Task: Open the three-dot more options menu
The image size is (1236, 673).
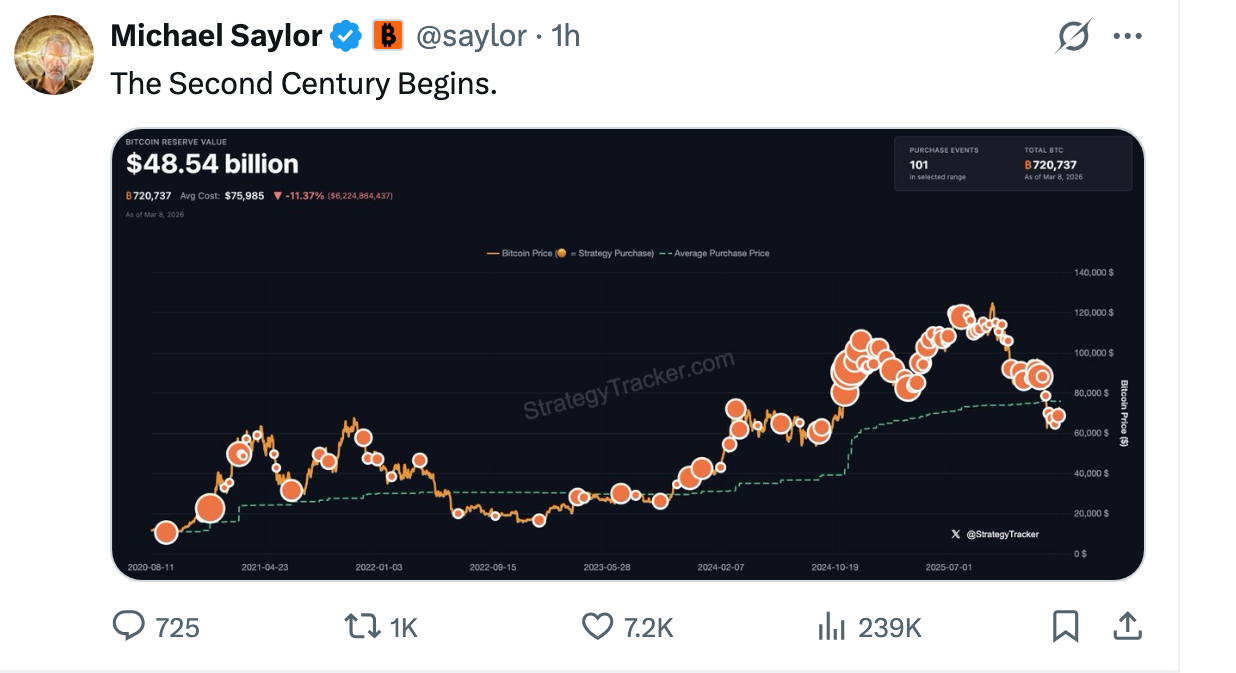Action: point(1128,35)
